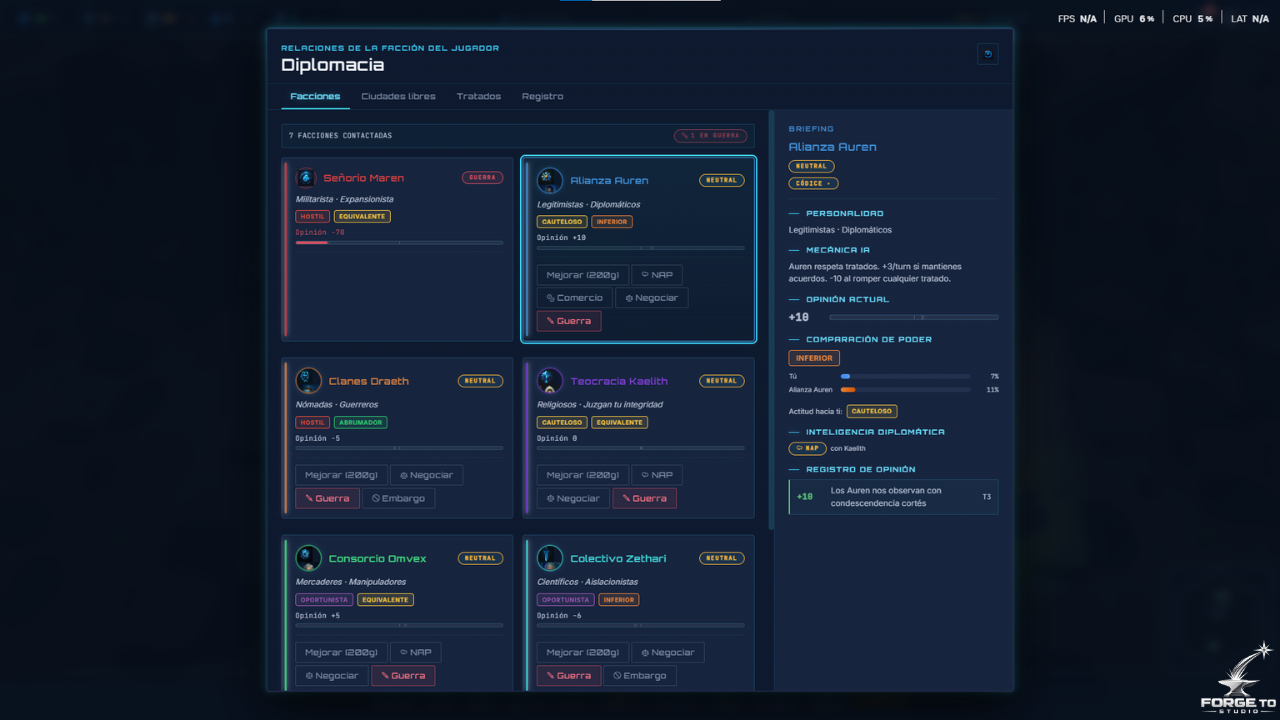Click the refresh icon beside the Diplomacia title
Screen dimensions: 1280x720
point(988,54)
